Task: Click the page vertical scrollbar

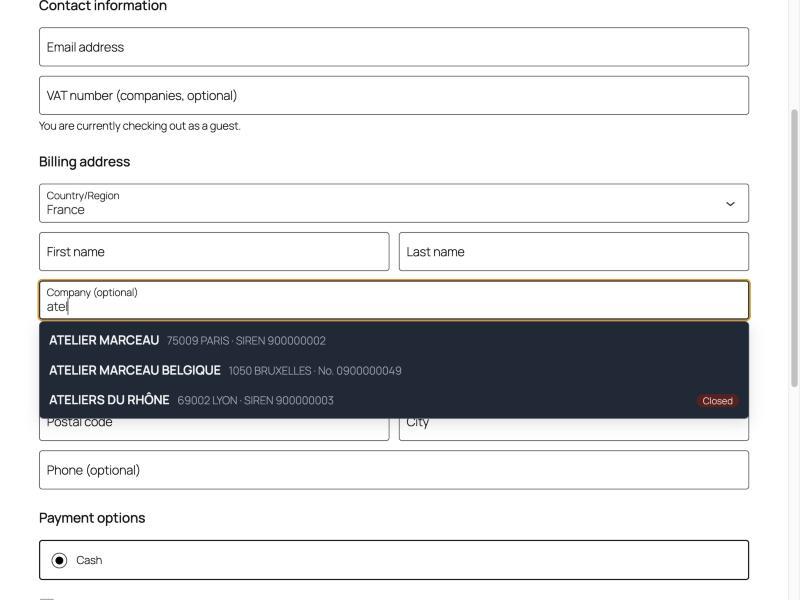Action: pos(794,248)
